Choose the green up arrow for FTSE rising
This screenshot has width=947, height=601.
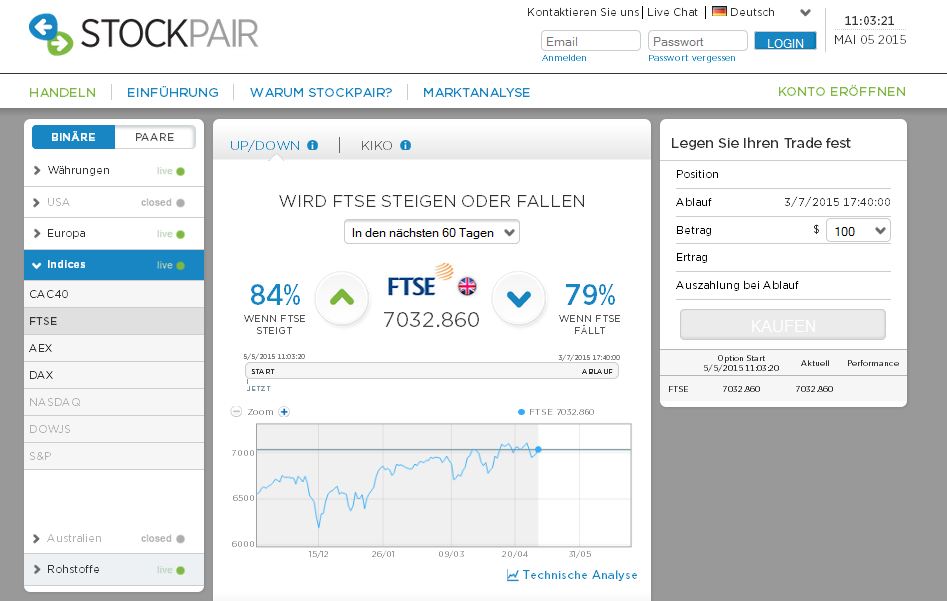(342, 298)
